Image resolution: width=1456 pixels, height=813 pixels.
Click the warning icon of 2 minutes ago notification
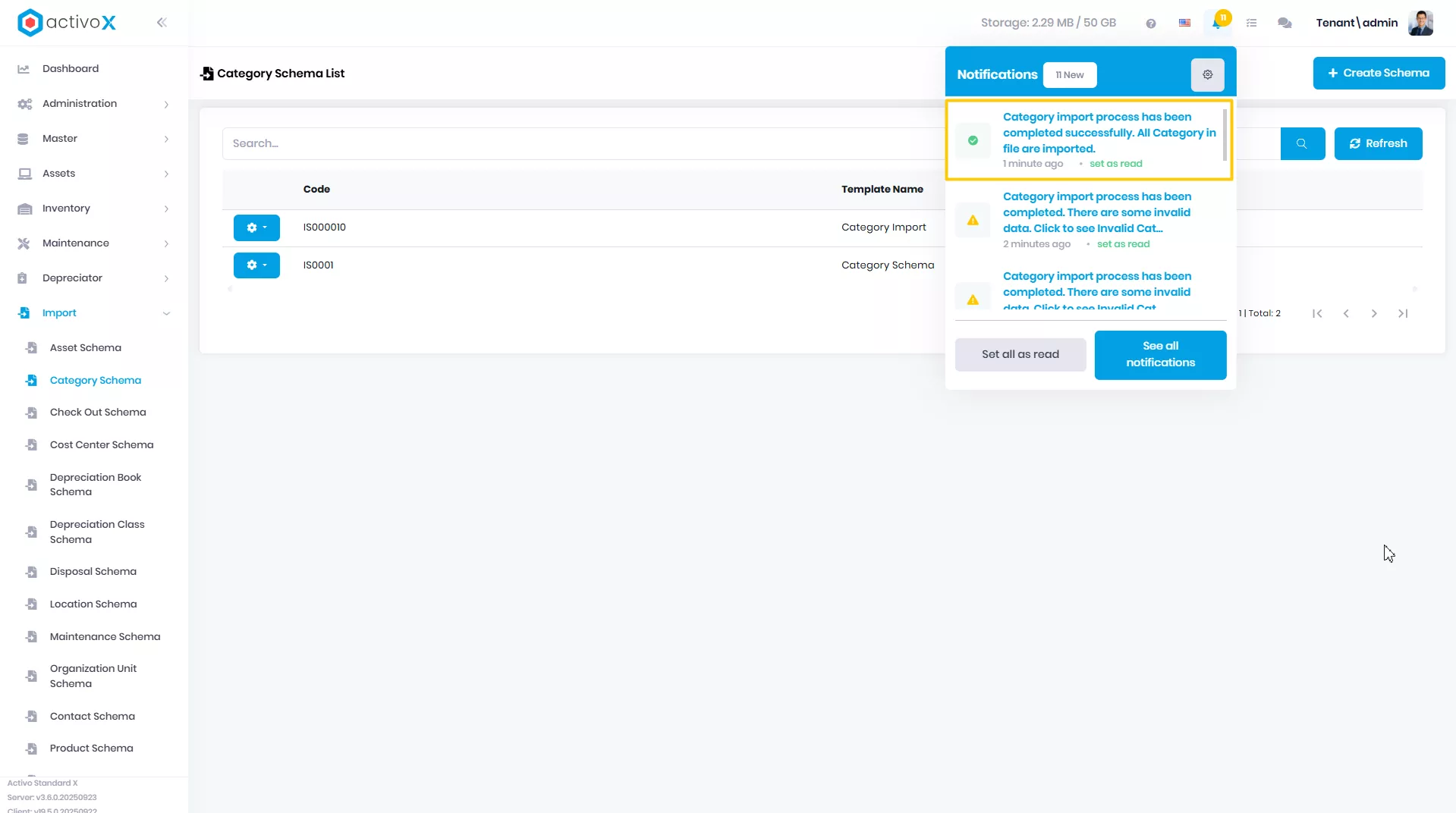click(973, 221)
